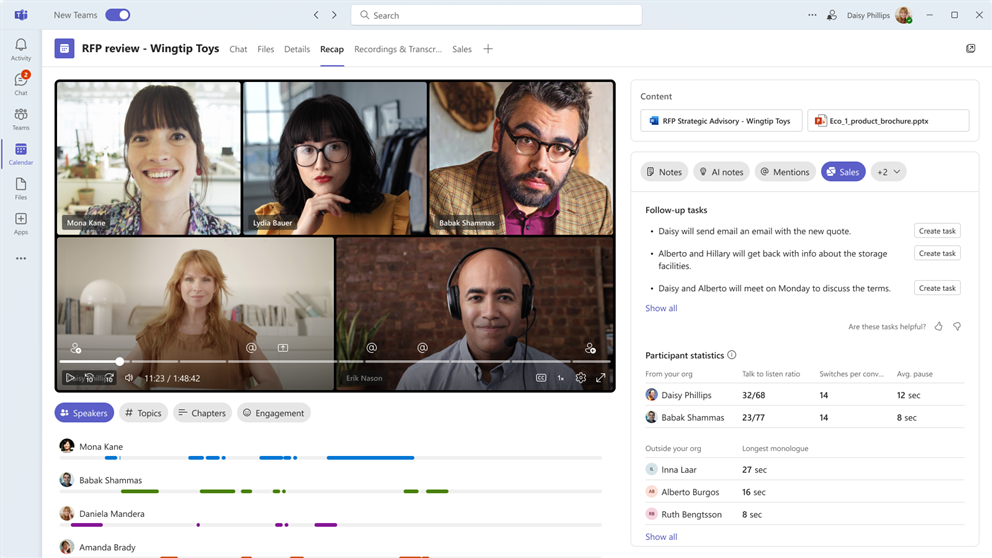Select the Engagement view pill
992x558 pixels.
(274, 412)
